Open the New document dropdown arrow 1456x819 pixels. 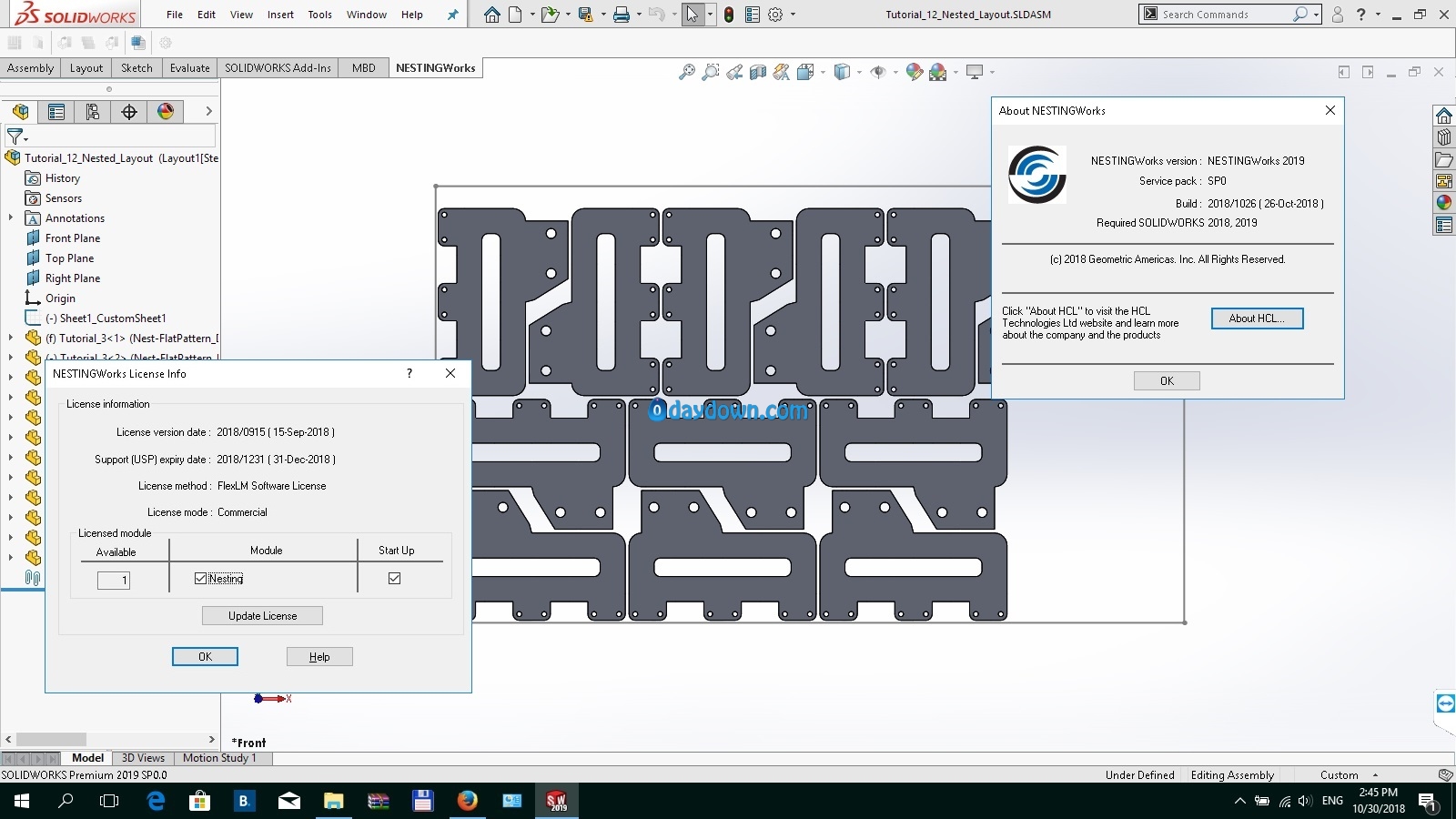(532, 15)
